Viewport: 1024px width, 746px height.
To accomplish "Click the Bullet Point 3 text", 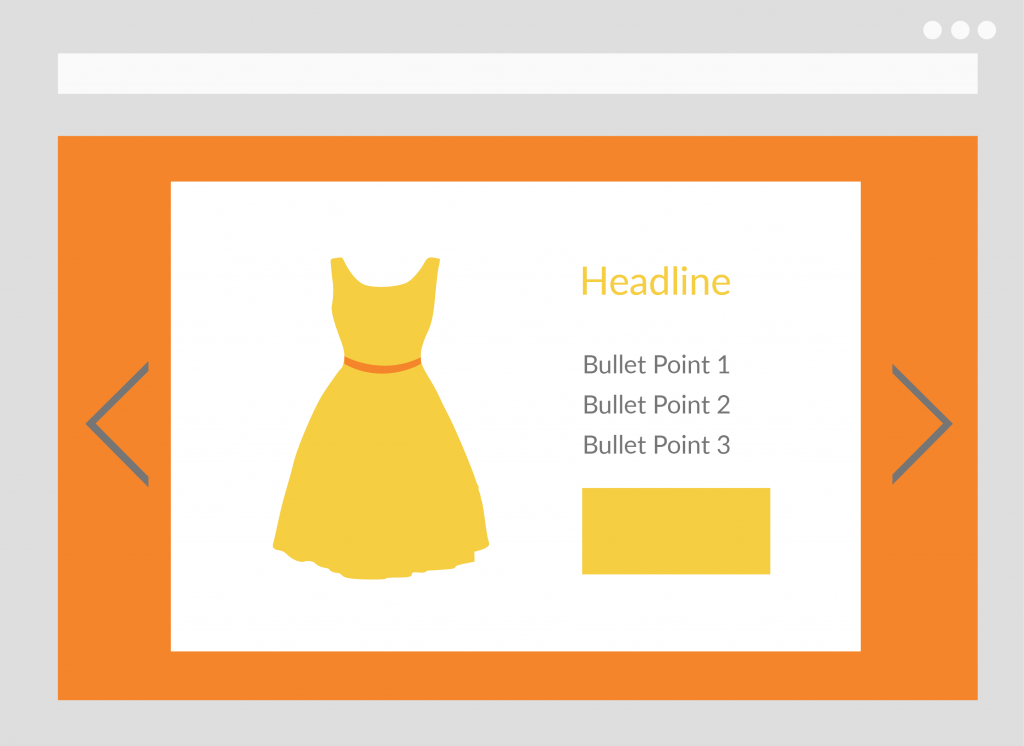I will point(656,445).
